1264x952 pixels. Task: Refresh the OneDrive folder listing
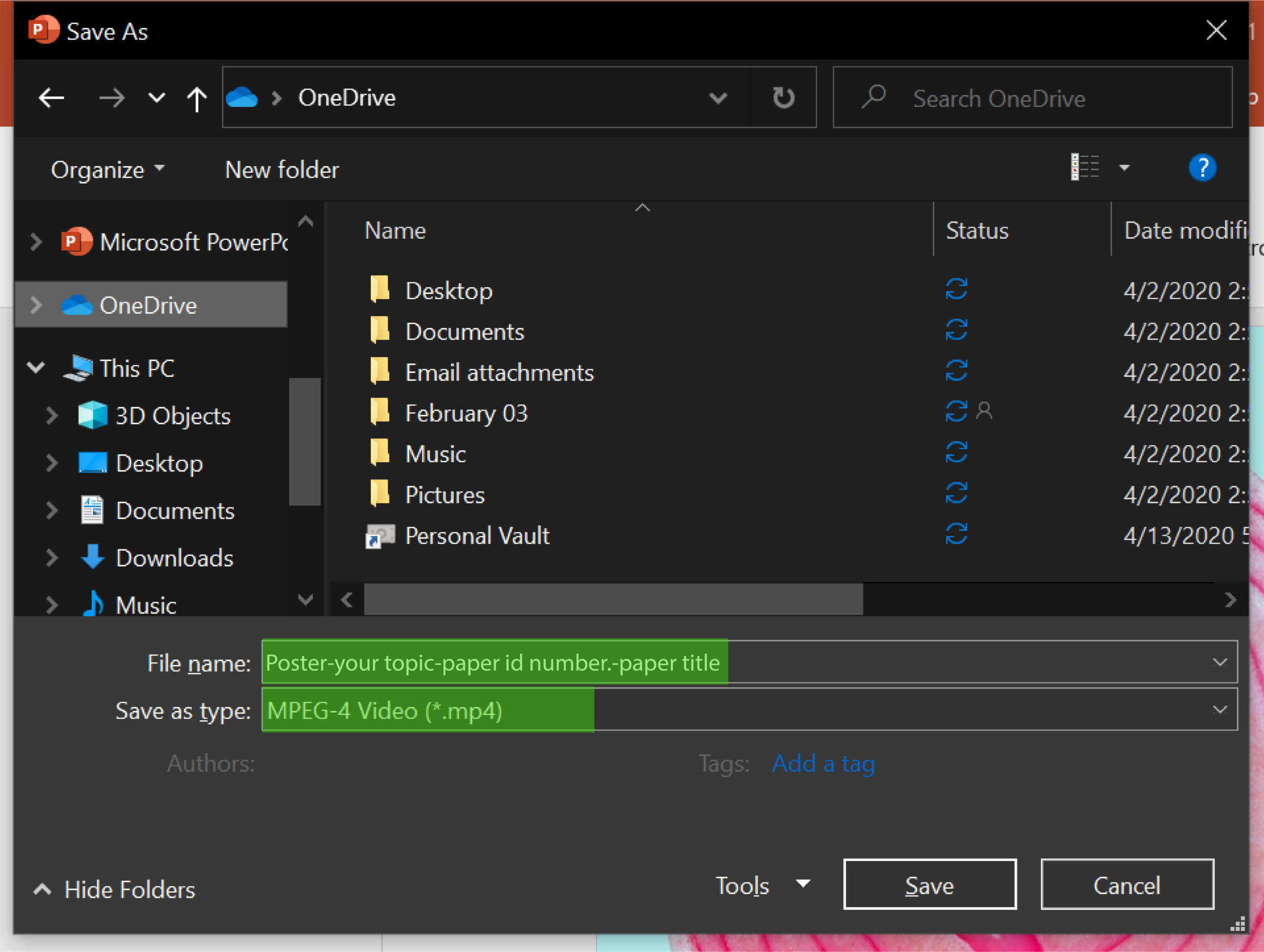point(783,98)
